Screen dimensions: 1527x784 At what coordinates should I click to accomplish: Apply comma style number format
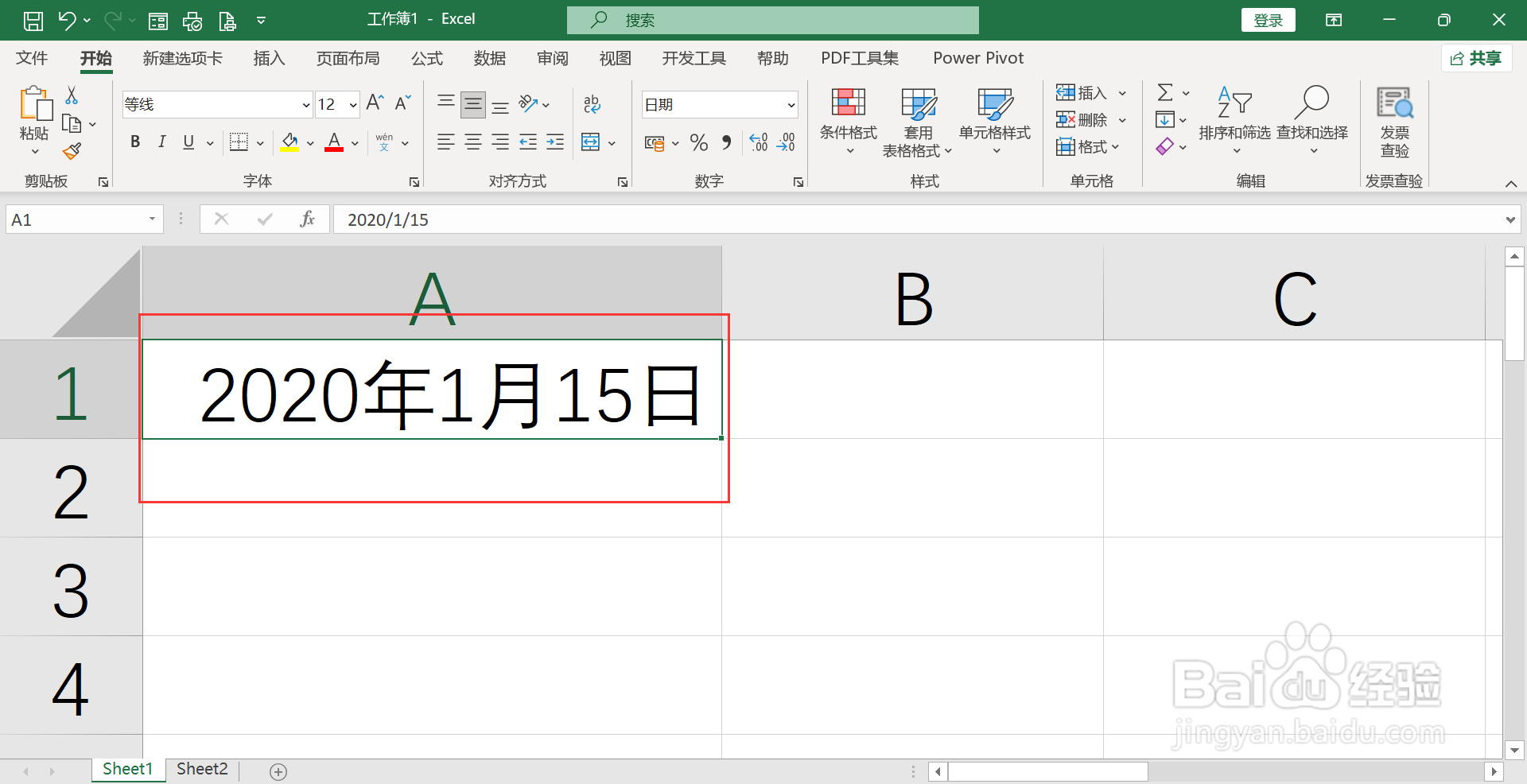pos(726,142)
